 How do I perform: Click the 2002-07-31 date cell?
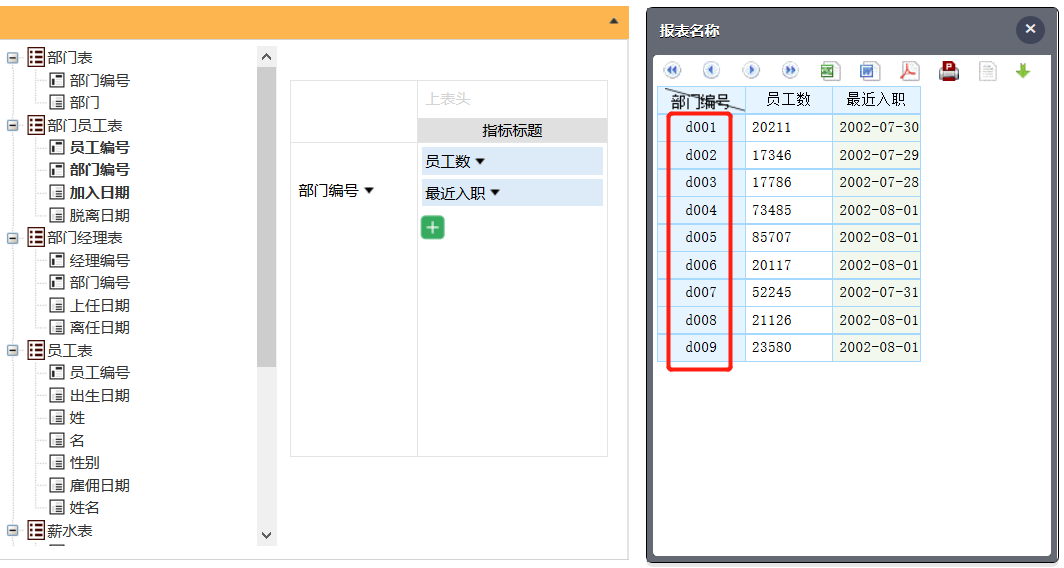pyautogui.click(x=877, y=292)
